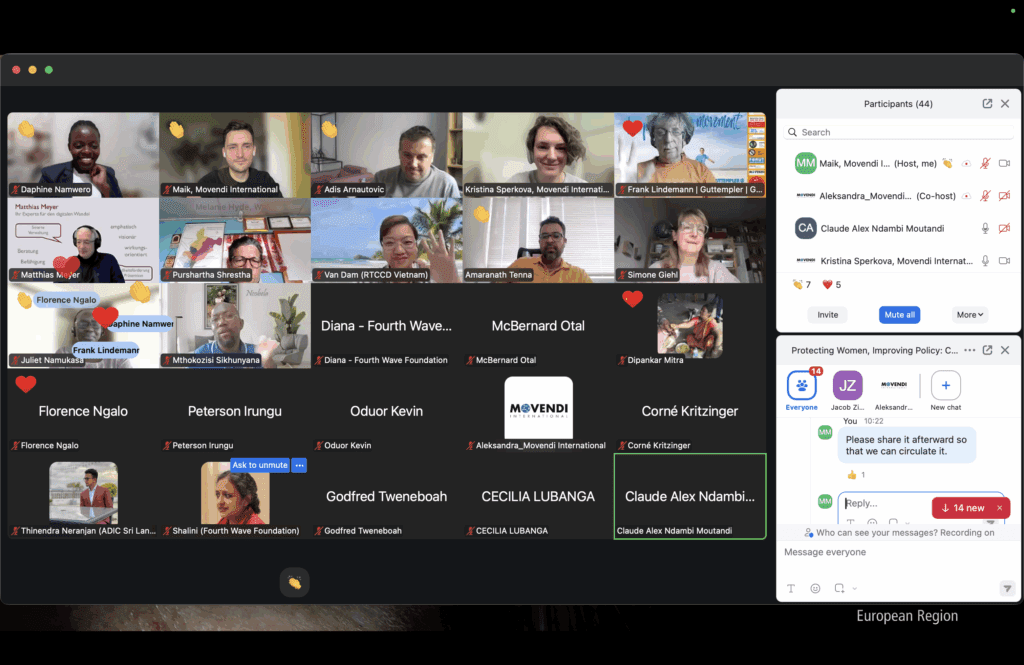
Task: Open Jacob Zi... direct chat
Action: click(847, 387)
